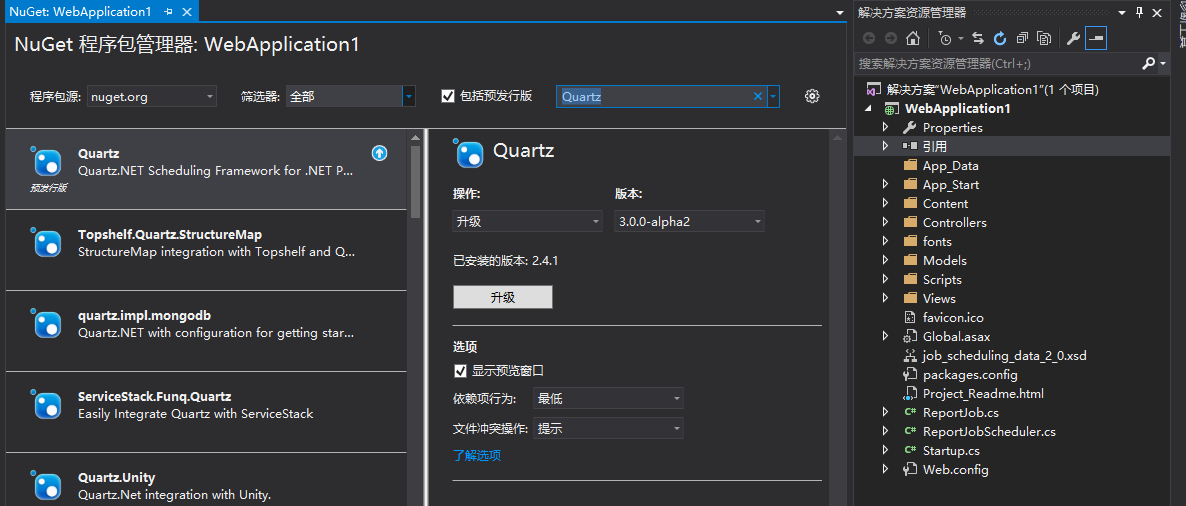This screenshot has width=1186, height=506.
Task: Click scroll up arrow of details pane
Action: click(x=836, y=138)
